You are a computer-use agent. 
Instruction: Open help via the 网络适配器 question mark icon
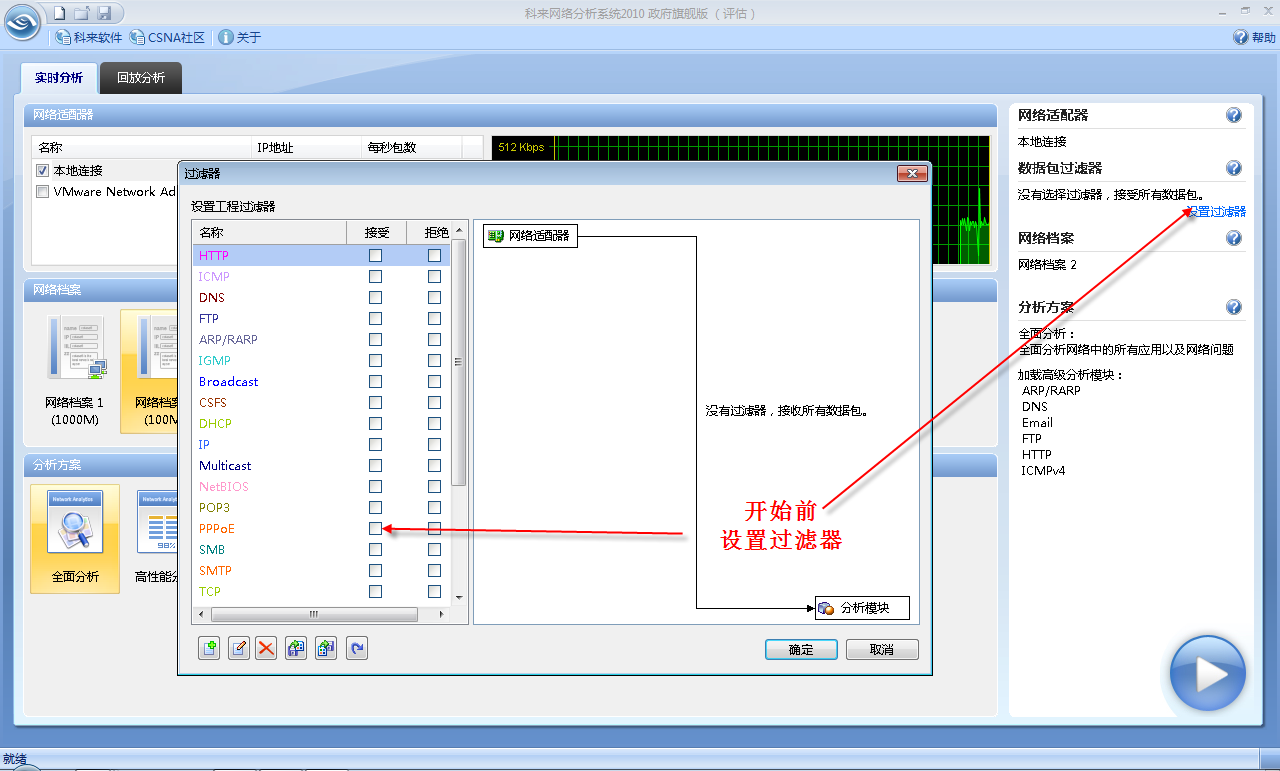[x=1234, y=114]
